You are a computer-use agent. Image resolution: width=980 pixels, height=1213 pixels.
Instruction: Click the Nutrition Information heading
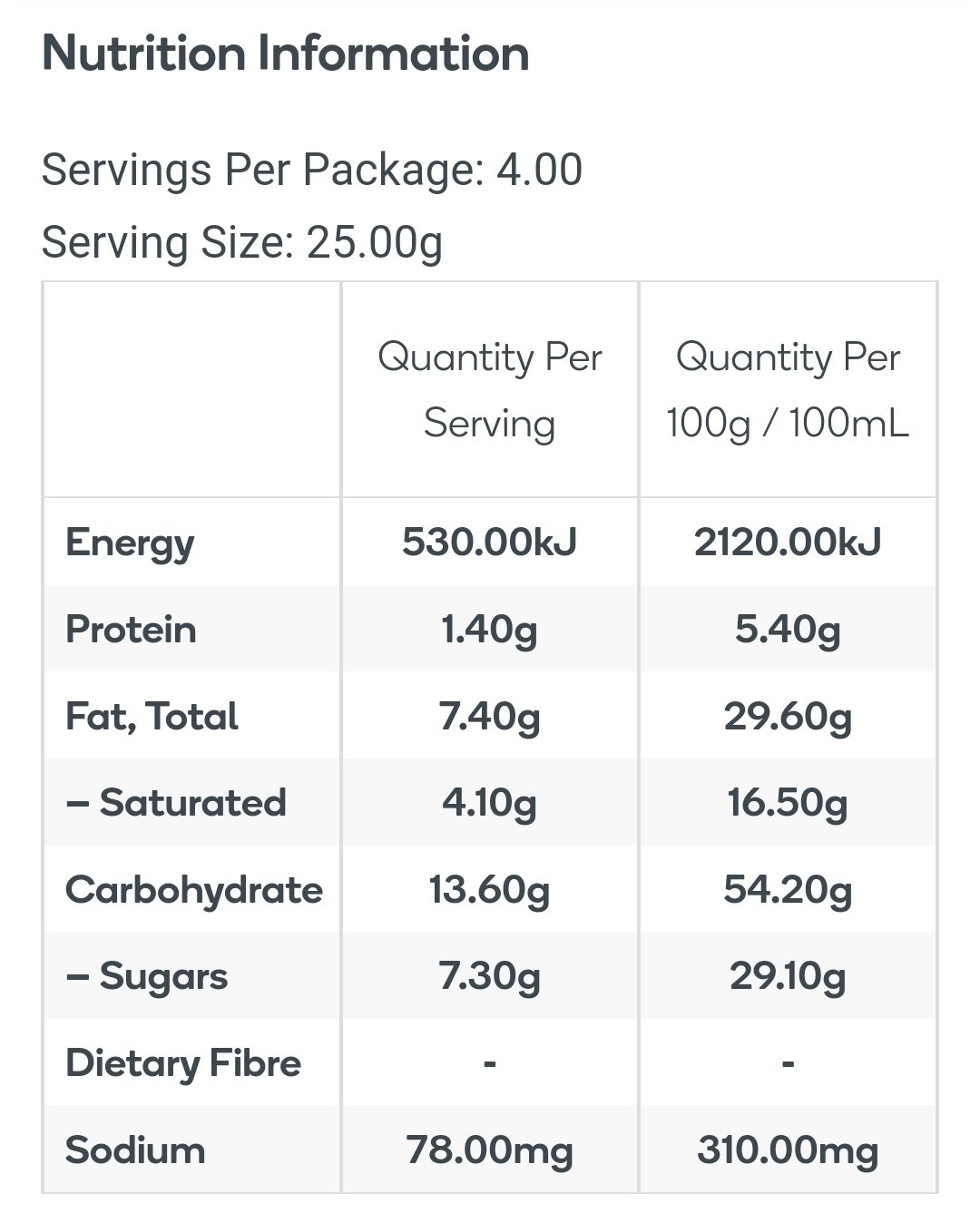(x=286, y=54)
